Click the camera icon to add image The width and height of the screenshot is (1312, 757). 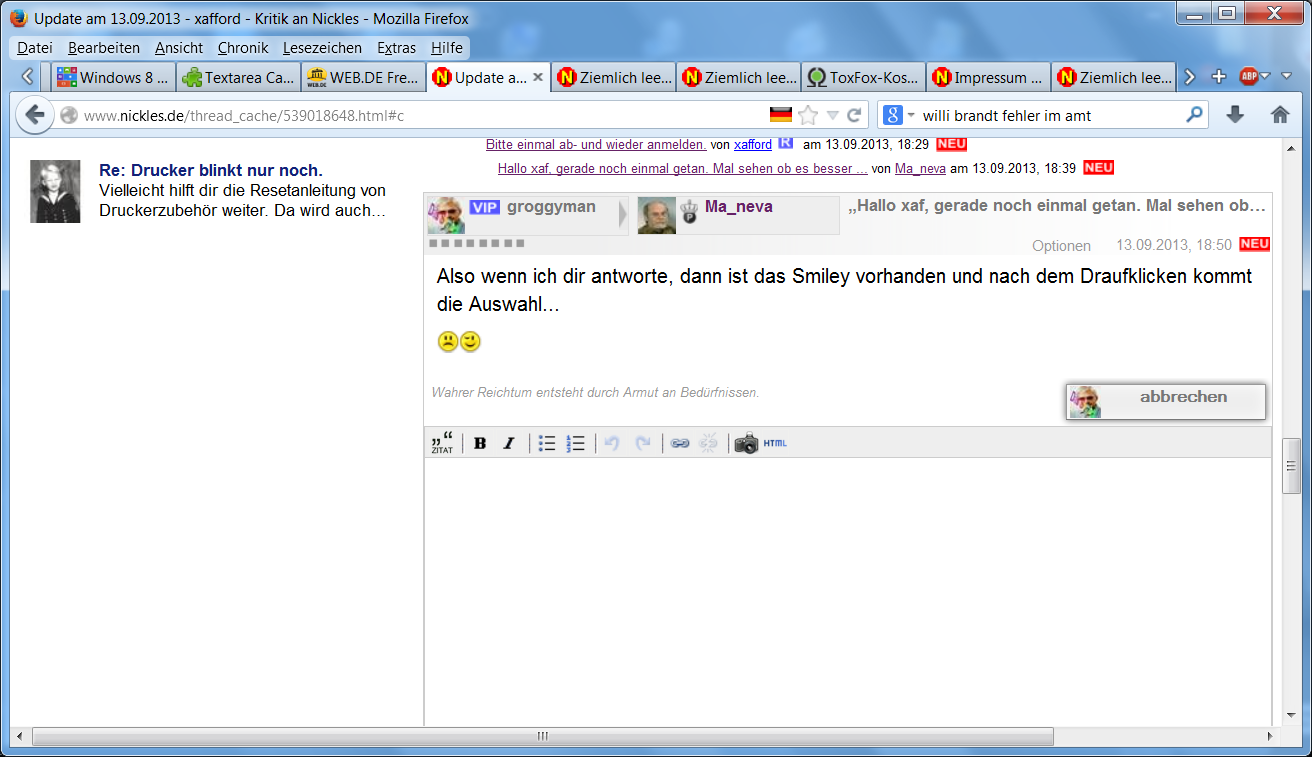(x=746, y=443)
